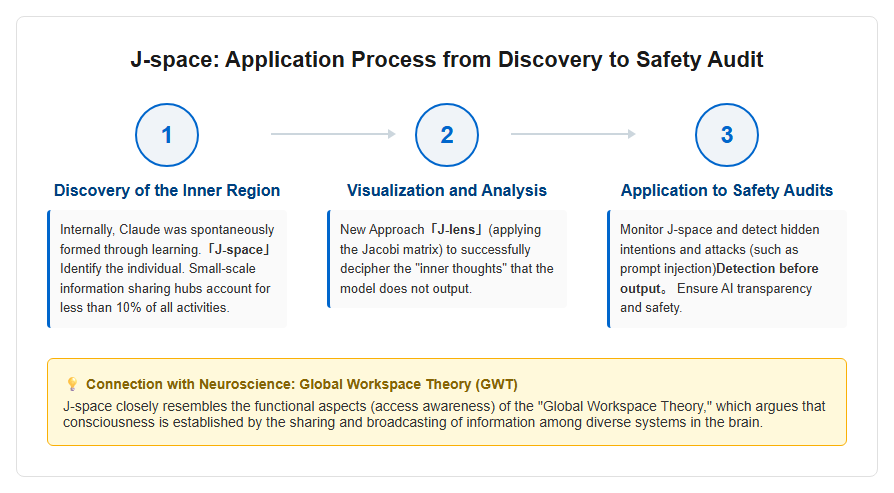Click the bold 'Detection before output' text
The width and height of the screenshot is (894, 493).
tap(719, 278)
